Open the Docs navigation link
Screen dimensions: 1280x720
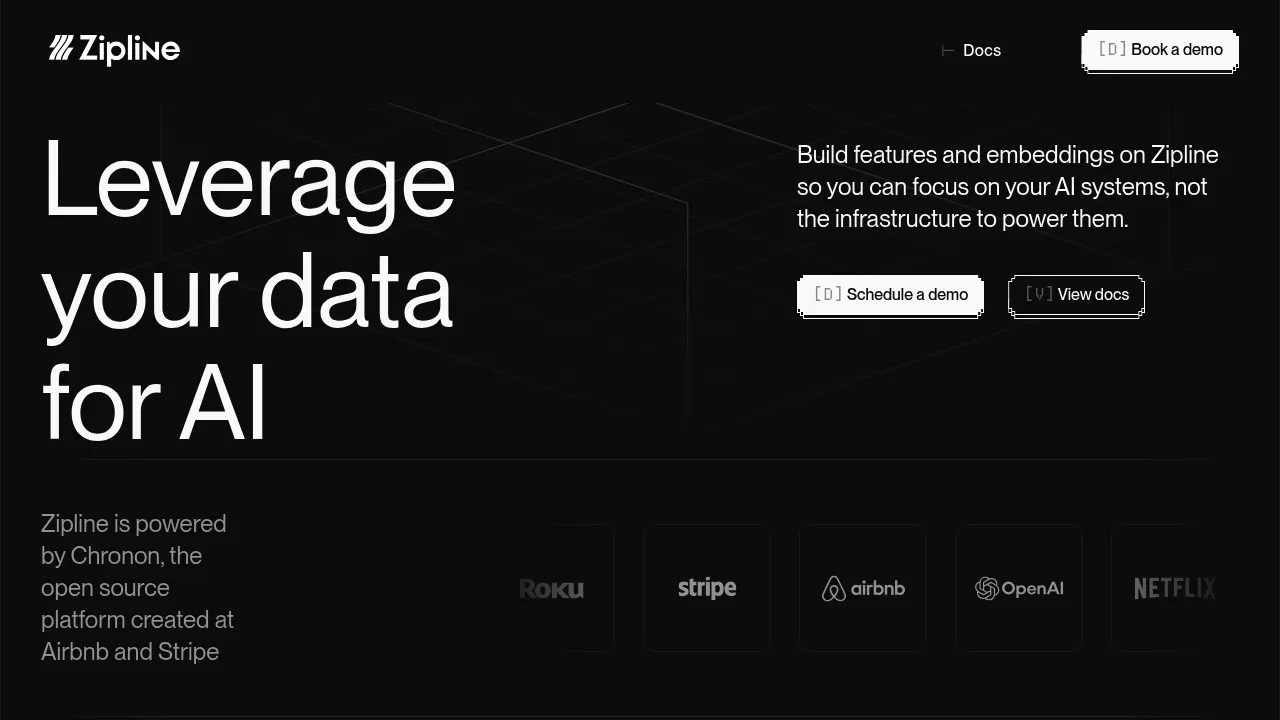(x=981, y=50)
